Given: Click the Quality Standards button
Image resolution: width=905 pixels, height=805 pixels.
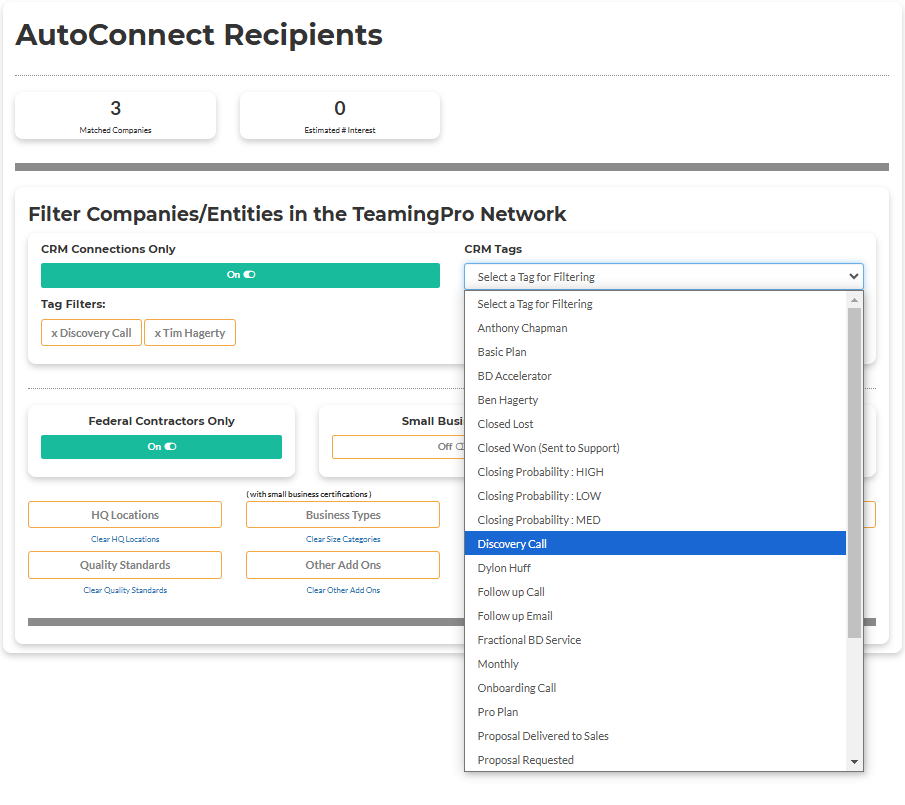Looking at the screenshot, I should click(x=124, y=565).
